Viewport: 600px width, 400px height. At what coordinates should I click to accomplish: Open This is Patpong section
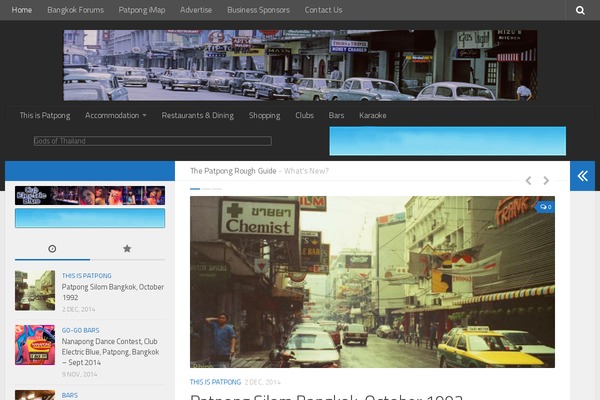(45, 115)
